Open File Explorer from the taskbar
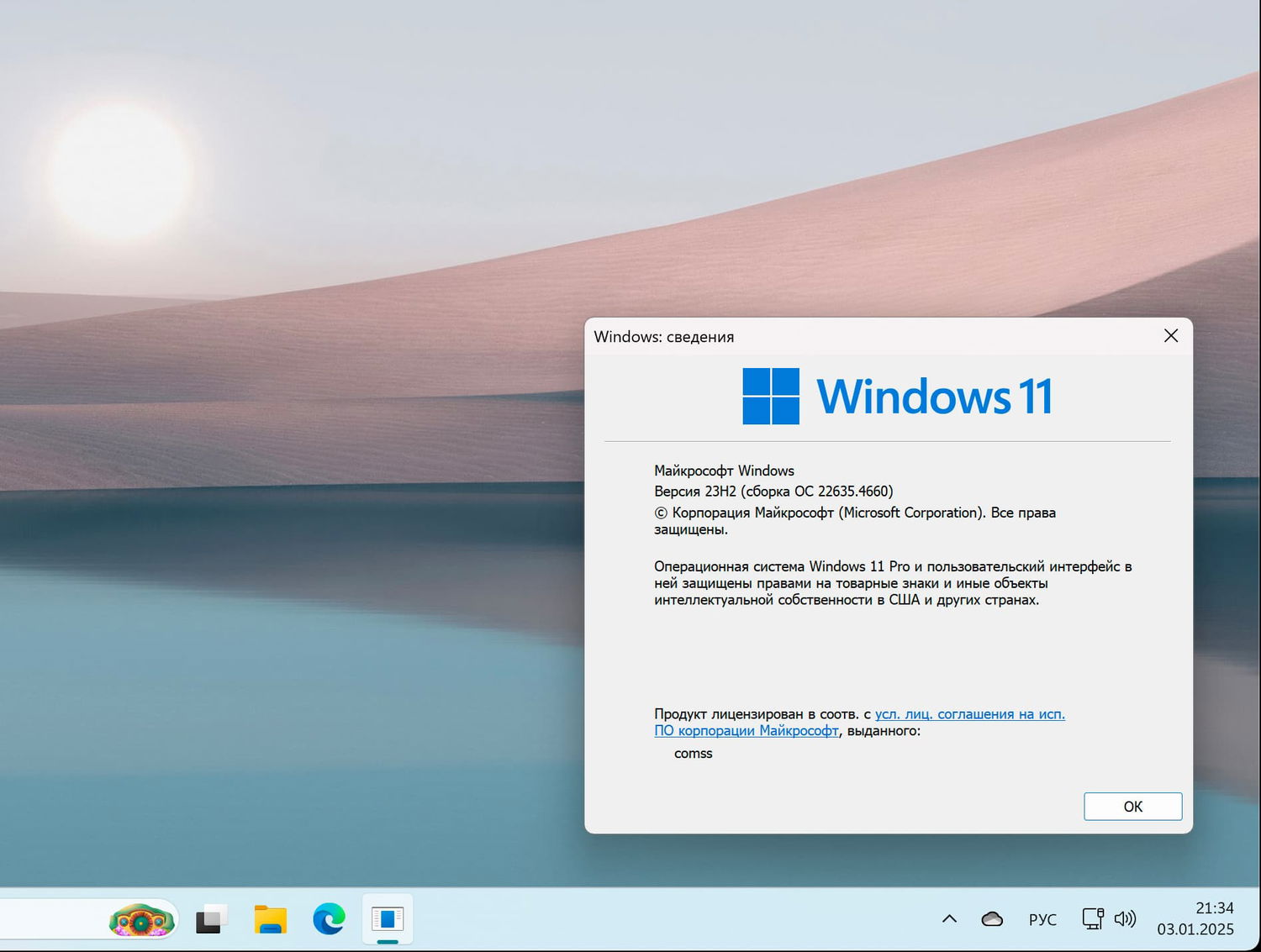 [269, 919]
